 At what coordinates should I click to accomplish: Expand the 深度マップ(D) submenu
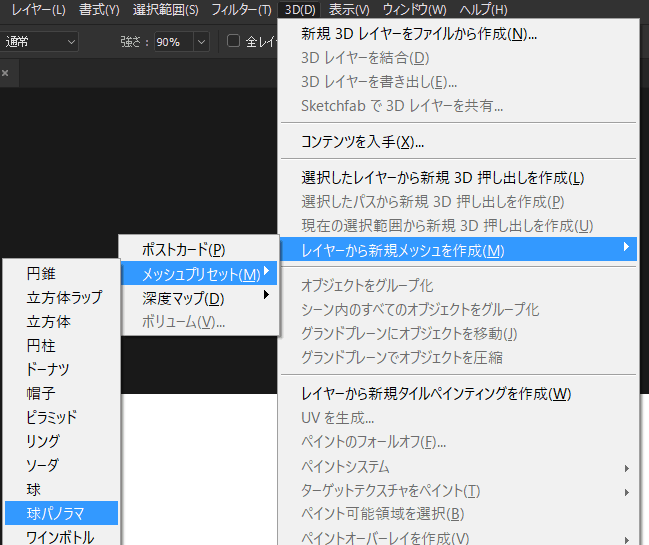click(199, 298)
